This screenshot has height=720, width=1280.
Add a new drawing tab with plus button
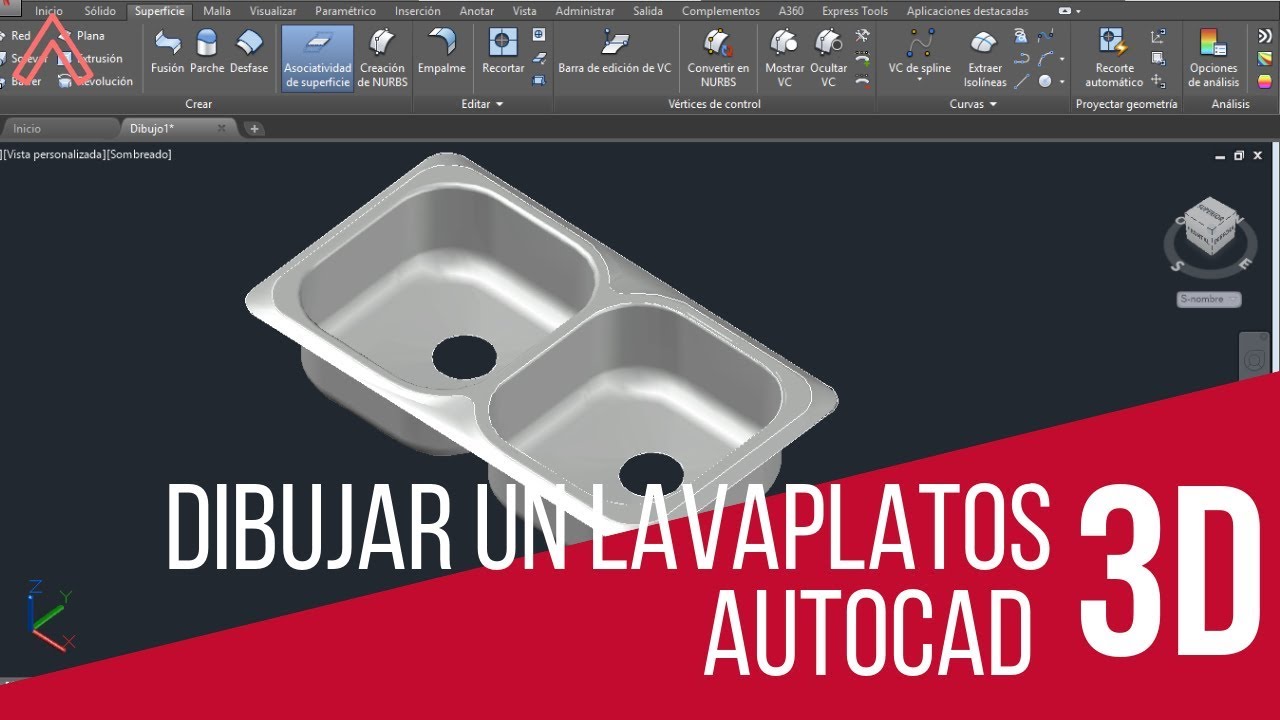coord(254,128)
